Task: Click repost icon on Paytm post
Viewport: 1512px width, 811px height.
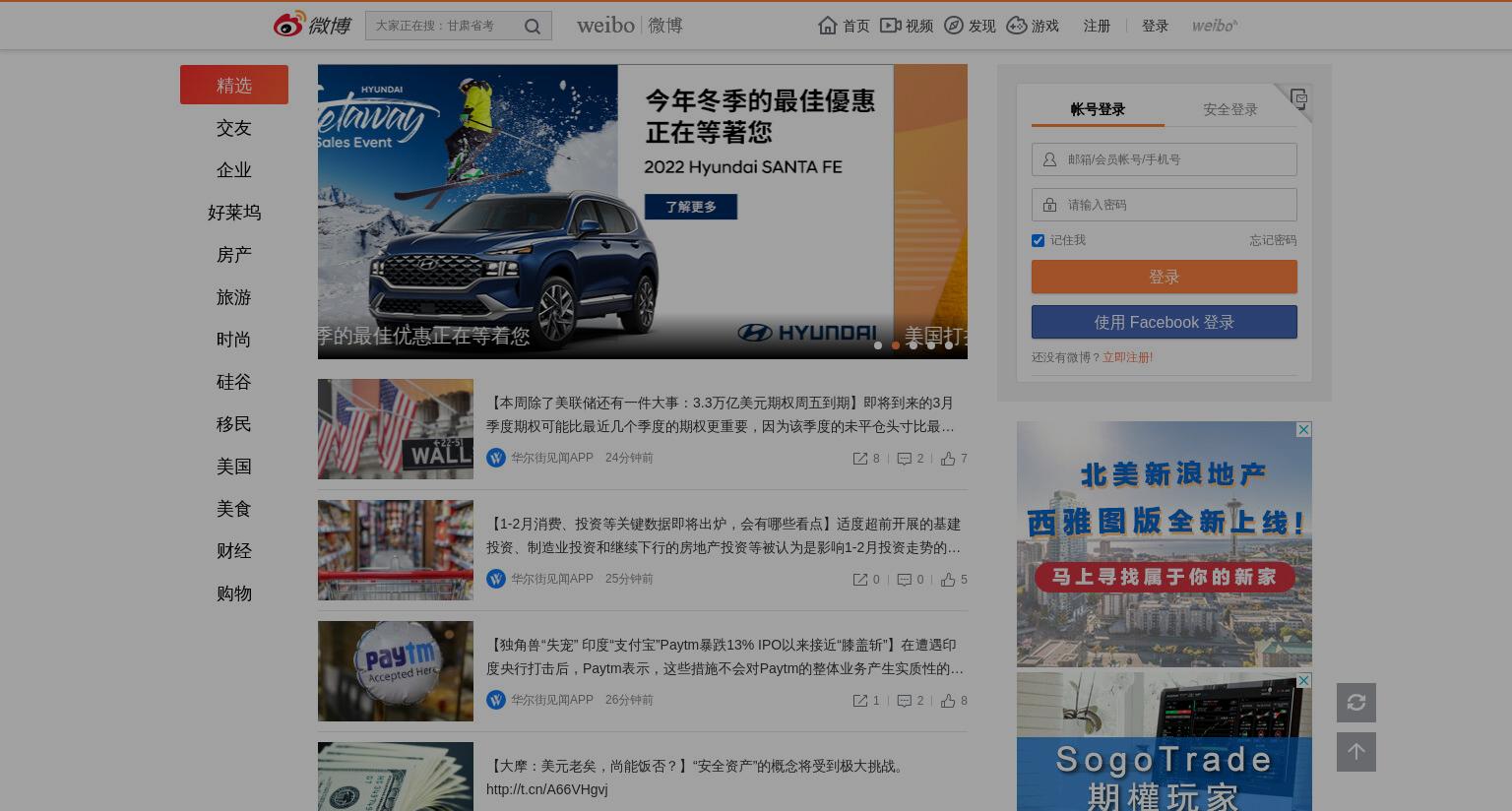Action: (x=860, y=701)
